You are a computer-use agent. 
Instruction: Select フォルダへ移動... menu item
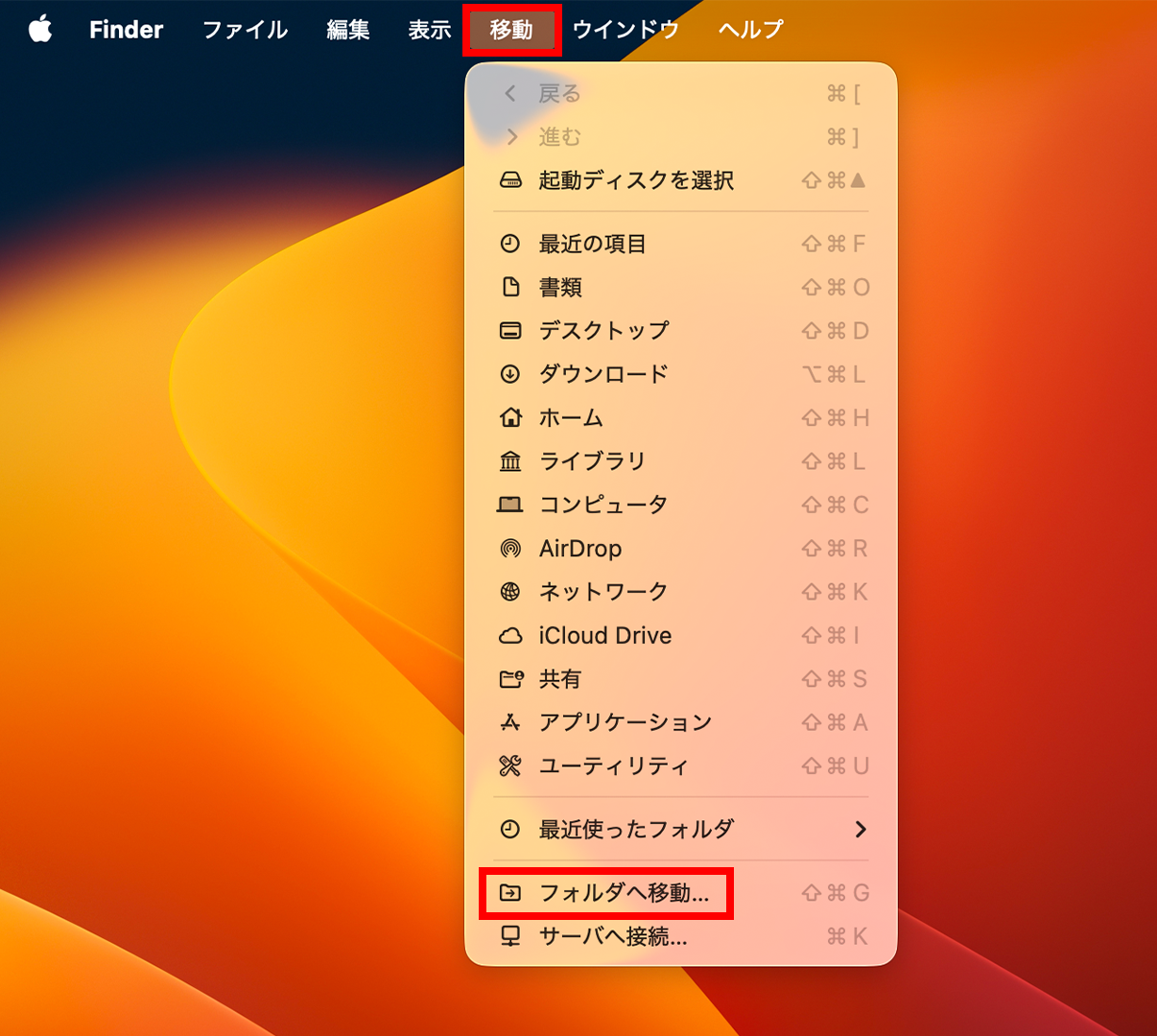tap(624, 893)
